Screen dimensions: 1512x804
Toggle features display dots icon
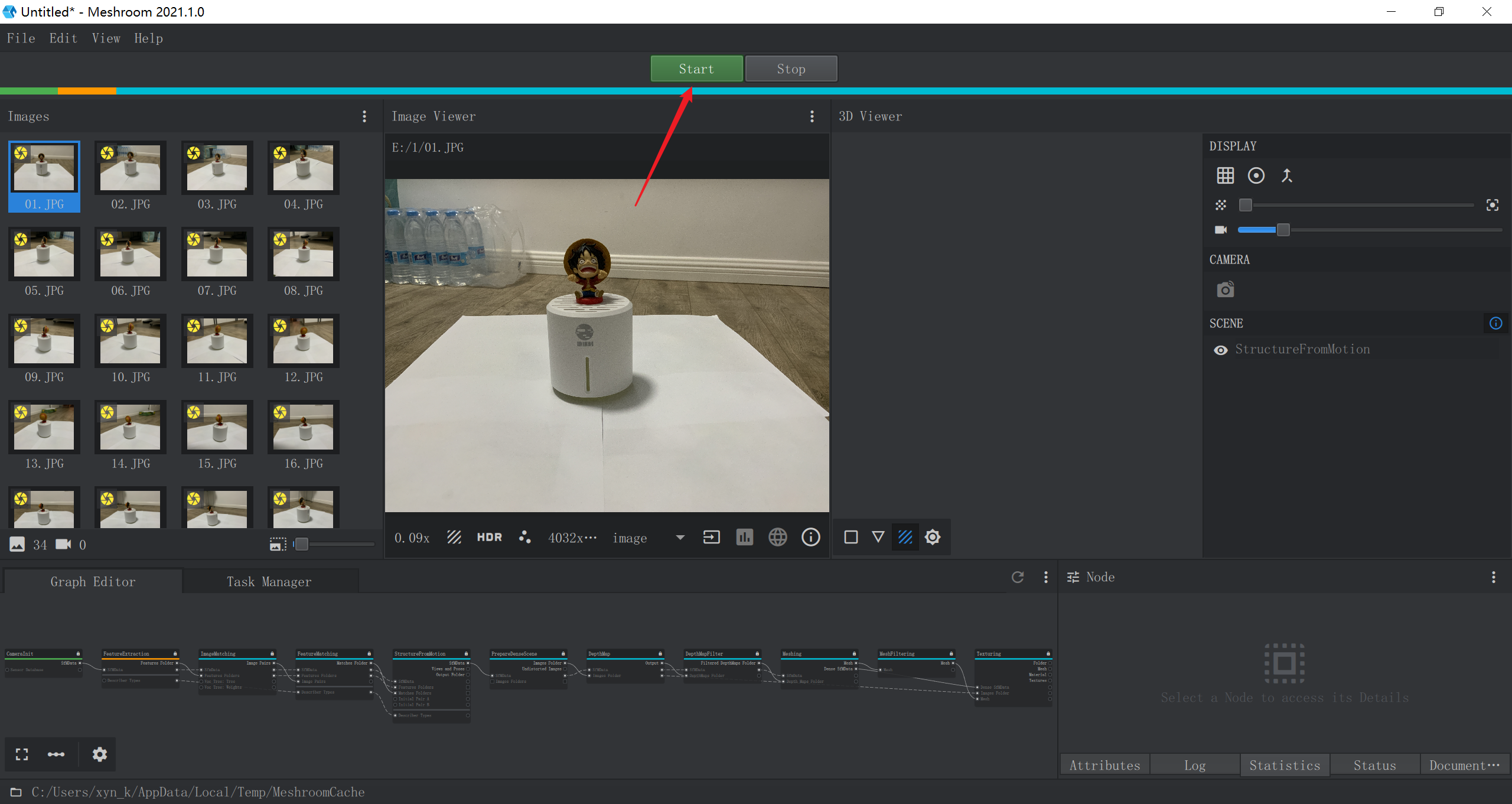[524, 537]
